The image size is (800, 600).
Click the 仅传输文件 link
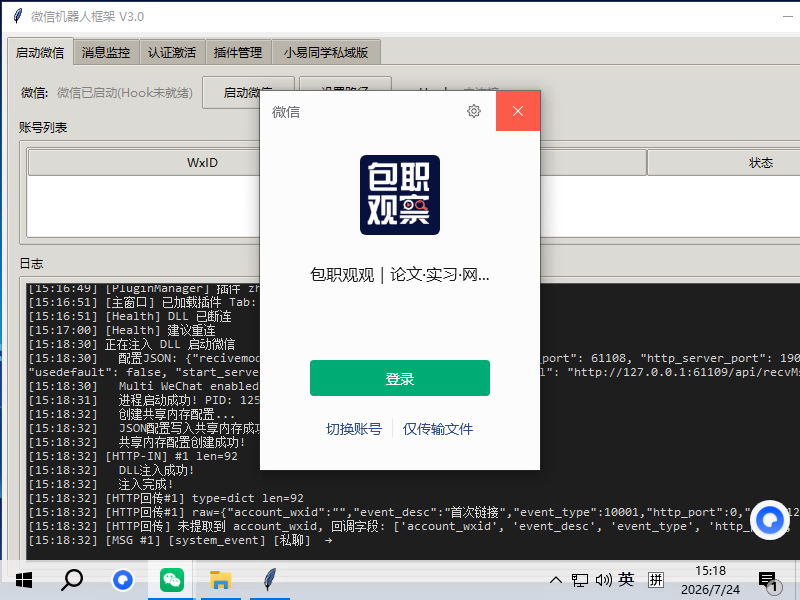[438, 429]
